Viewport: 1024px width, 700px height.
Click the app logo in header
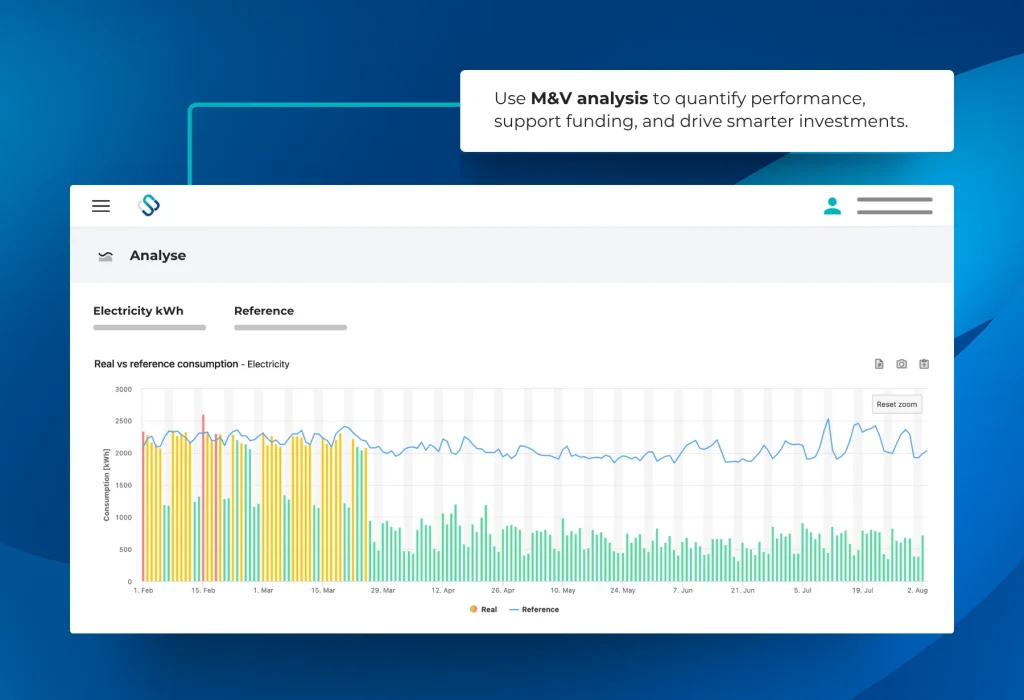click(149, 206)
